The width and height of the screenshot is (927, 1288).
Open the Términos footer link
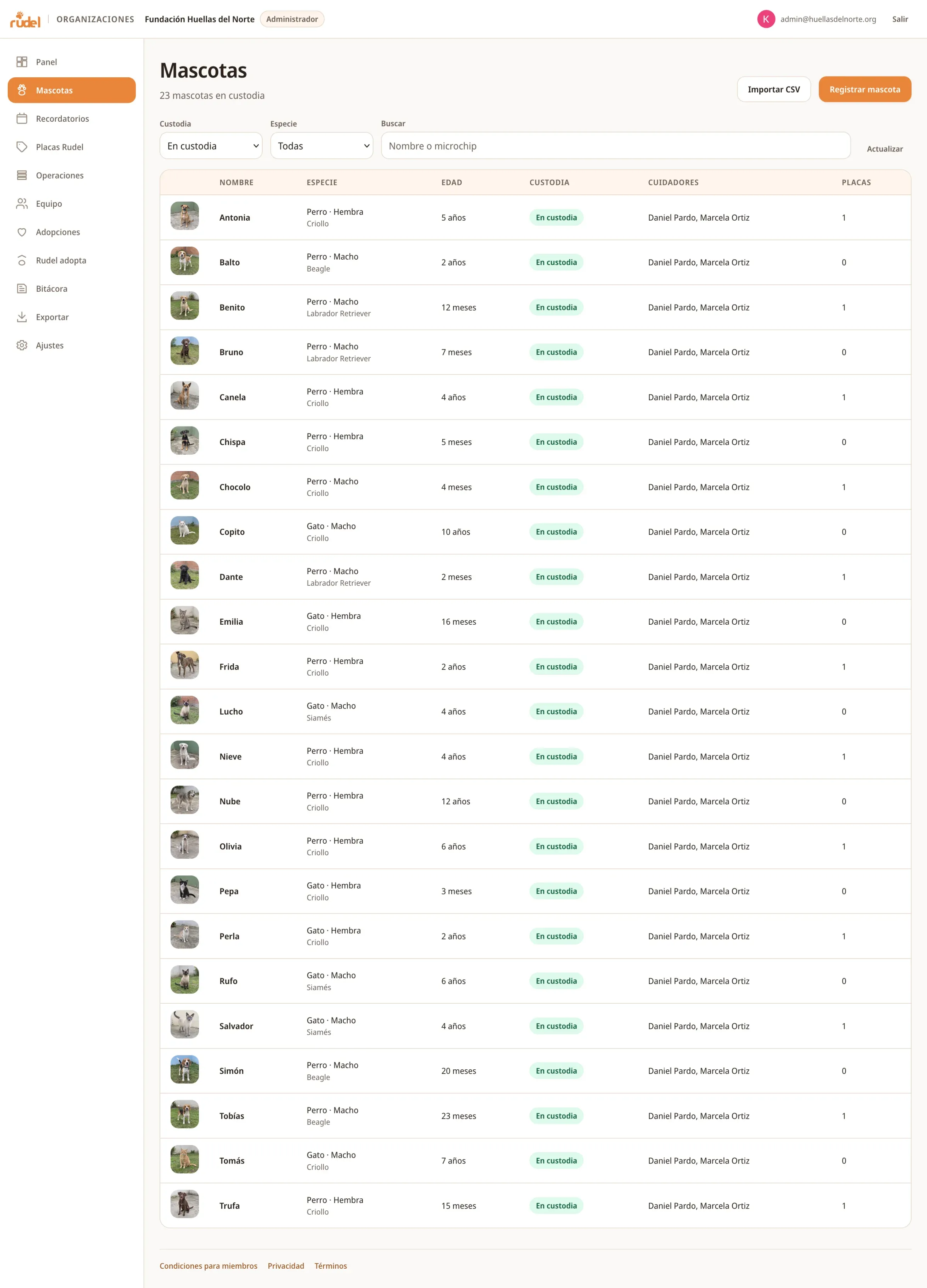click(330, 1266)
